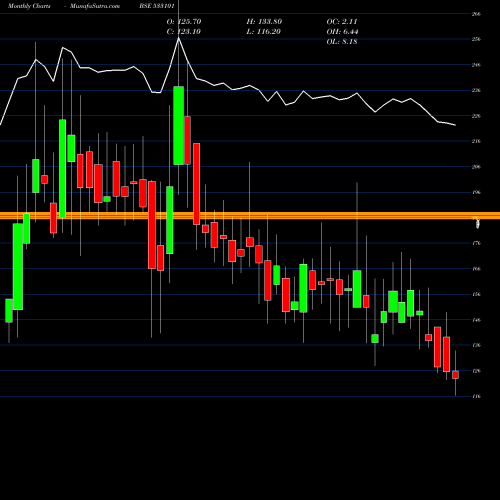500x500 pixels.
Task: Click the 266 price axis label
Action: coord(476,14)
